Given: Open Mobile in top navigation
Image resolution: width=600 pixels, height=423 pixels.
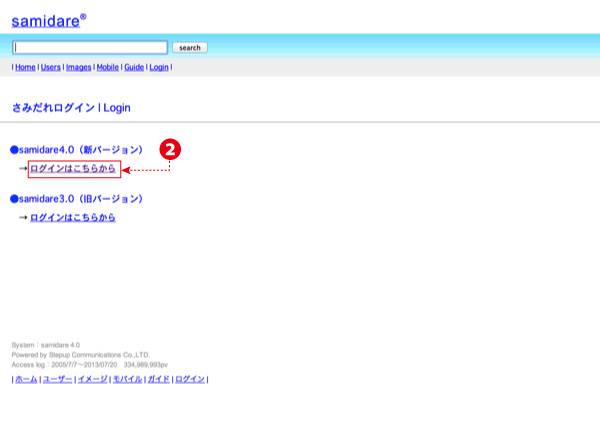Looking at the screenshot, I should coord(108,67).
